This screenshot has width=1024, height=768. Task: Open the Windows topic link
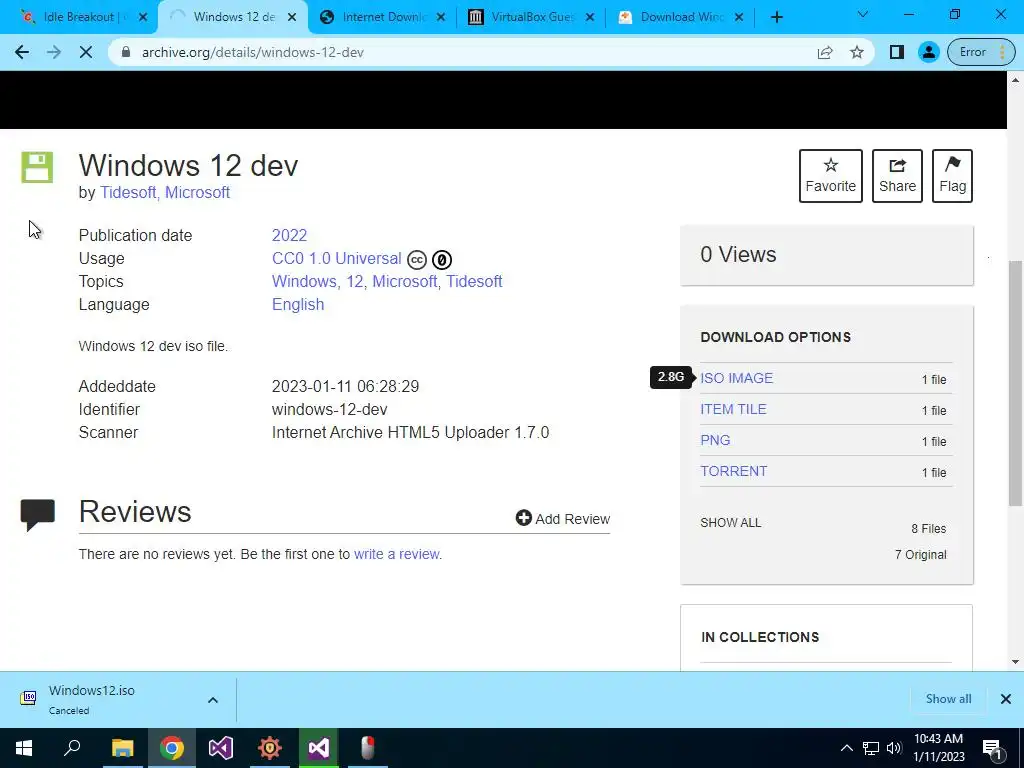pyautogui.click(x=304, y=281)
